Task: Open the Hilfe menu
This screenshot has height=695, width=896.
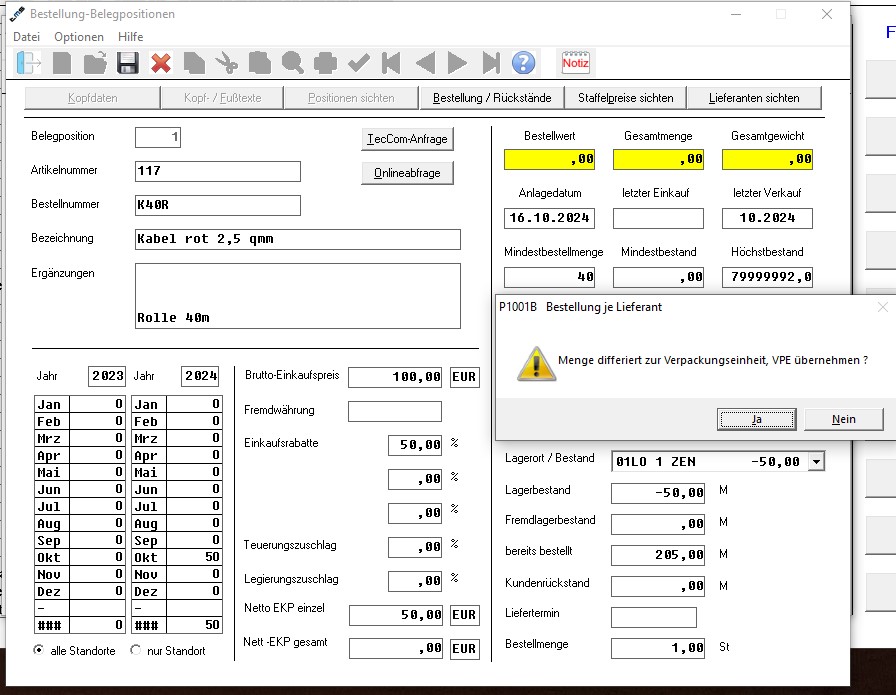Action: [130, 37]
